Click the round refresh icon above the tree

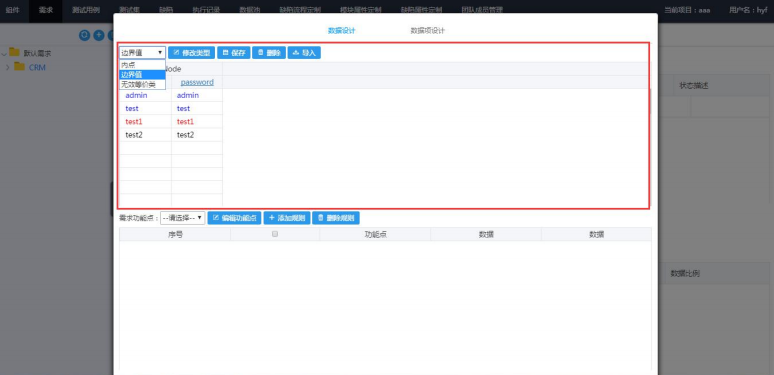[84, 35]
